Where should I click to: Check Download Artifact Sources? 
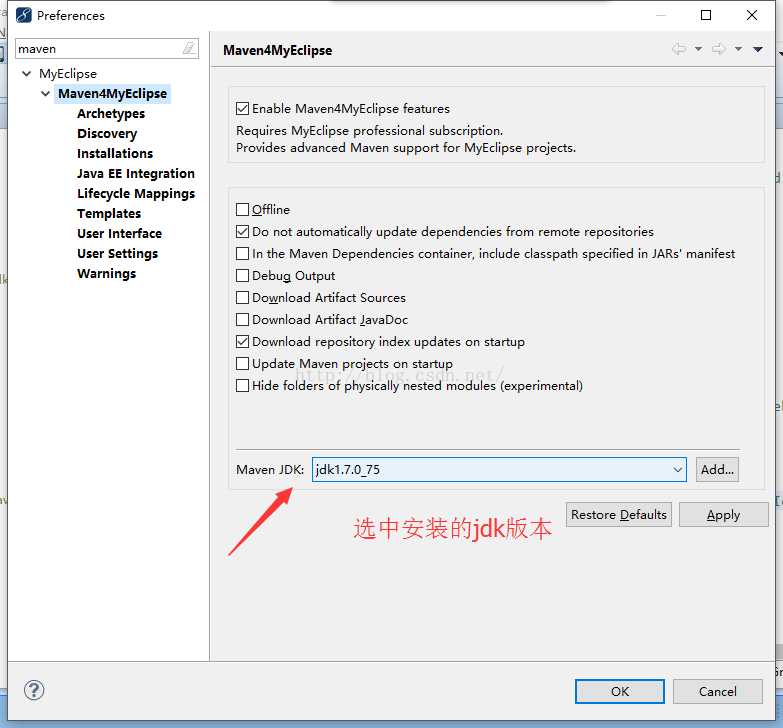point(242,298)
